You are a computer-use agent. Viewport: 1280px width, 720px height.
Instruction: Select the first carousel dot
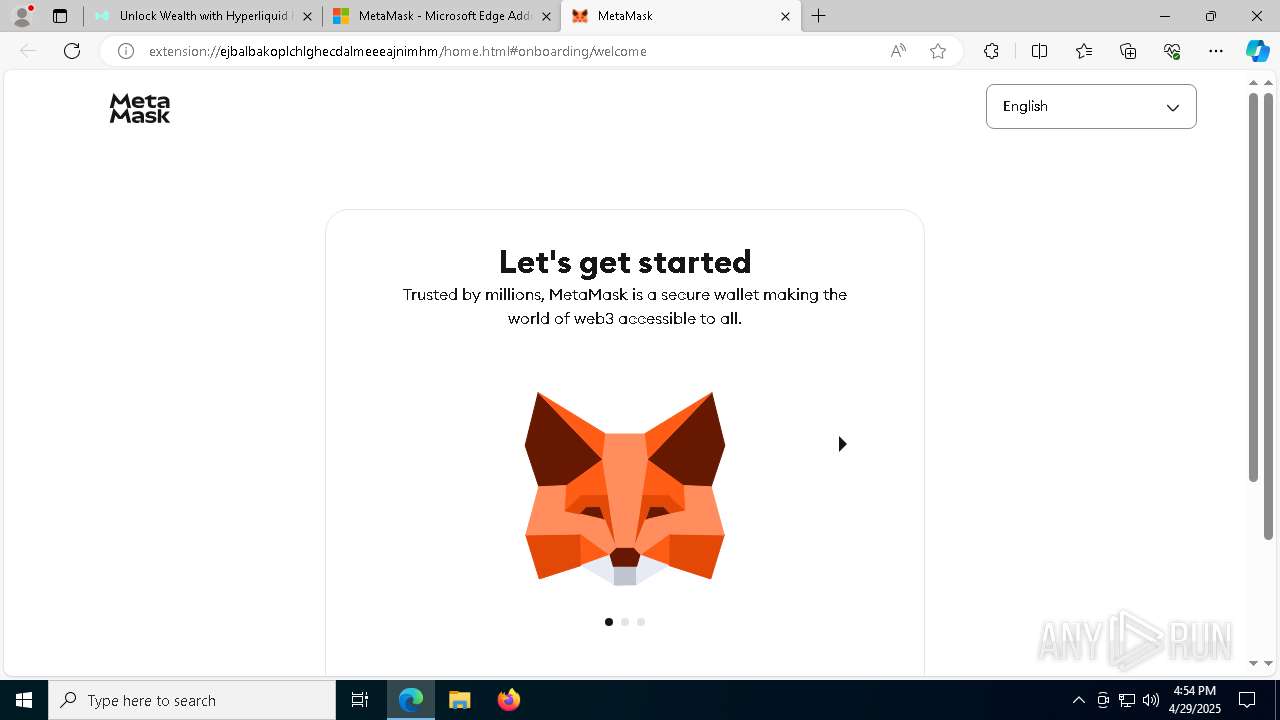(x=609, y=622)
